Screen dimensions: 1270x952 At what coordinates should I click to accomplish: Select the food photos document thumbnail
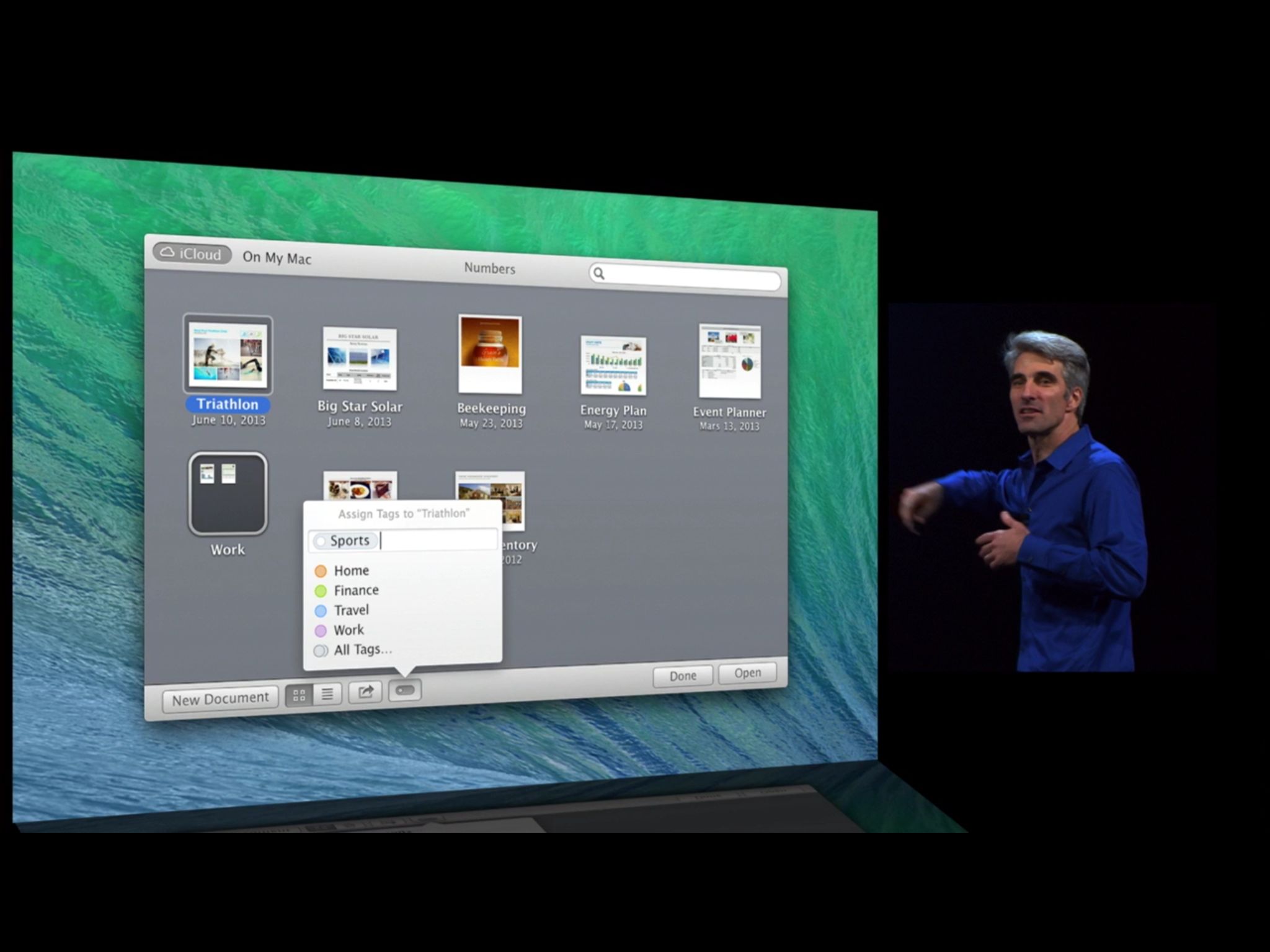point(360,486)
